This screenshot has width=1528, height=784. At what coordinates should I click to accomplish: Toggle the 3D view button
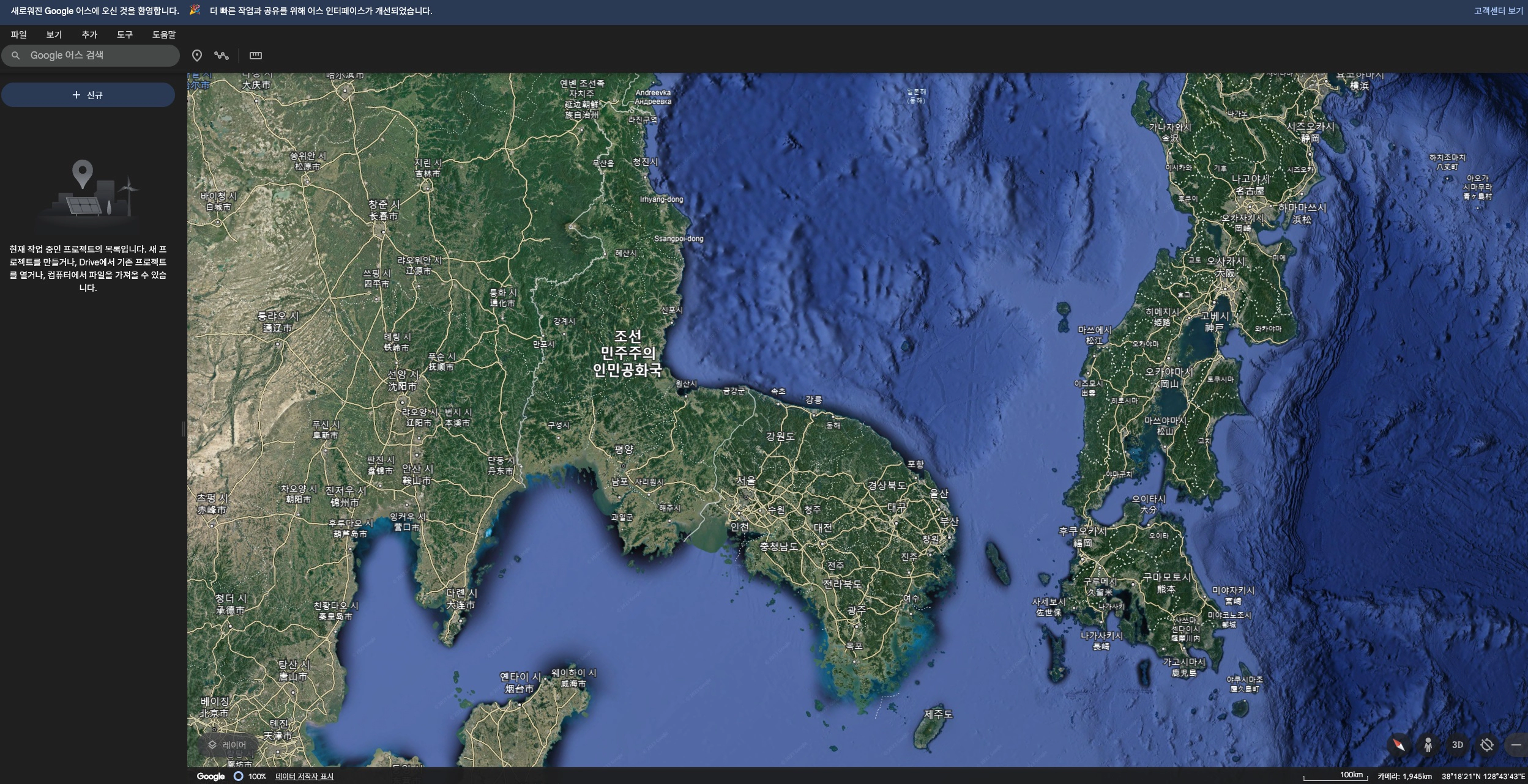(x=1458, y=745)
